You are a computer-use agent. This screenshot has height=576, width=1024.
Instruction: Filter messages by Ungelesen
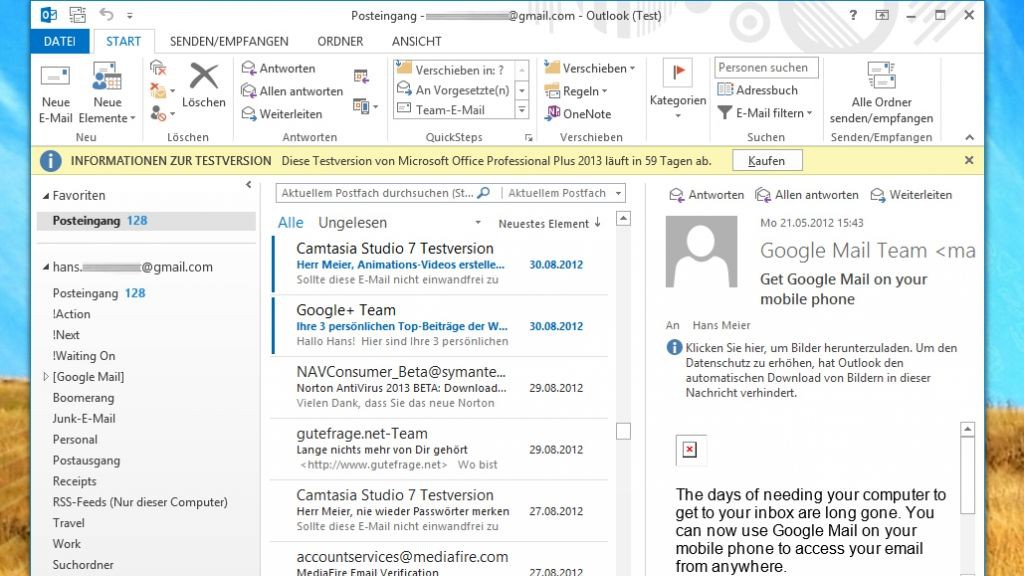[x=352, y=223]
